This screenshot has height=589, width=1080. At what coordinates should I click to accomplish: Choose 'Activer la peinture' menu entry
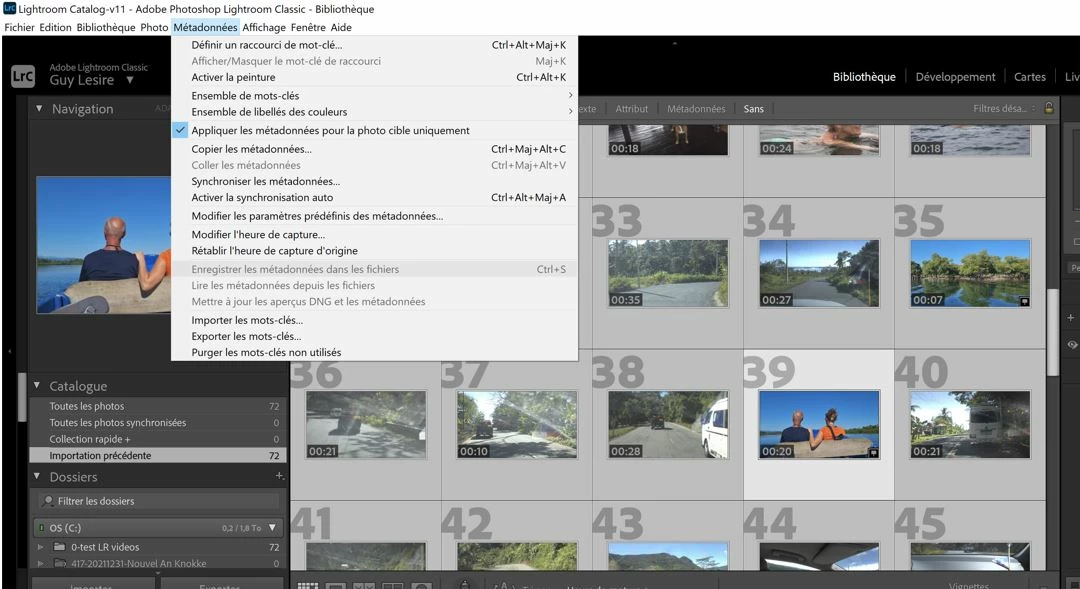click(x=374, y=77)
